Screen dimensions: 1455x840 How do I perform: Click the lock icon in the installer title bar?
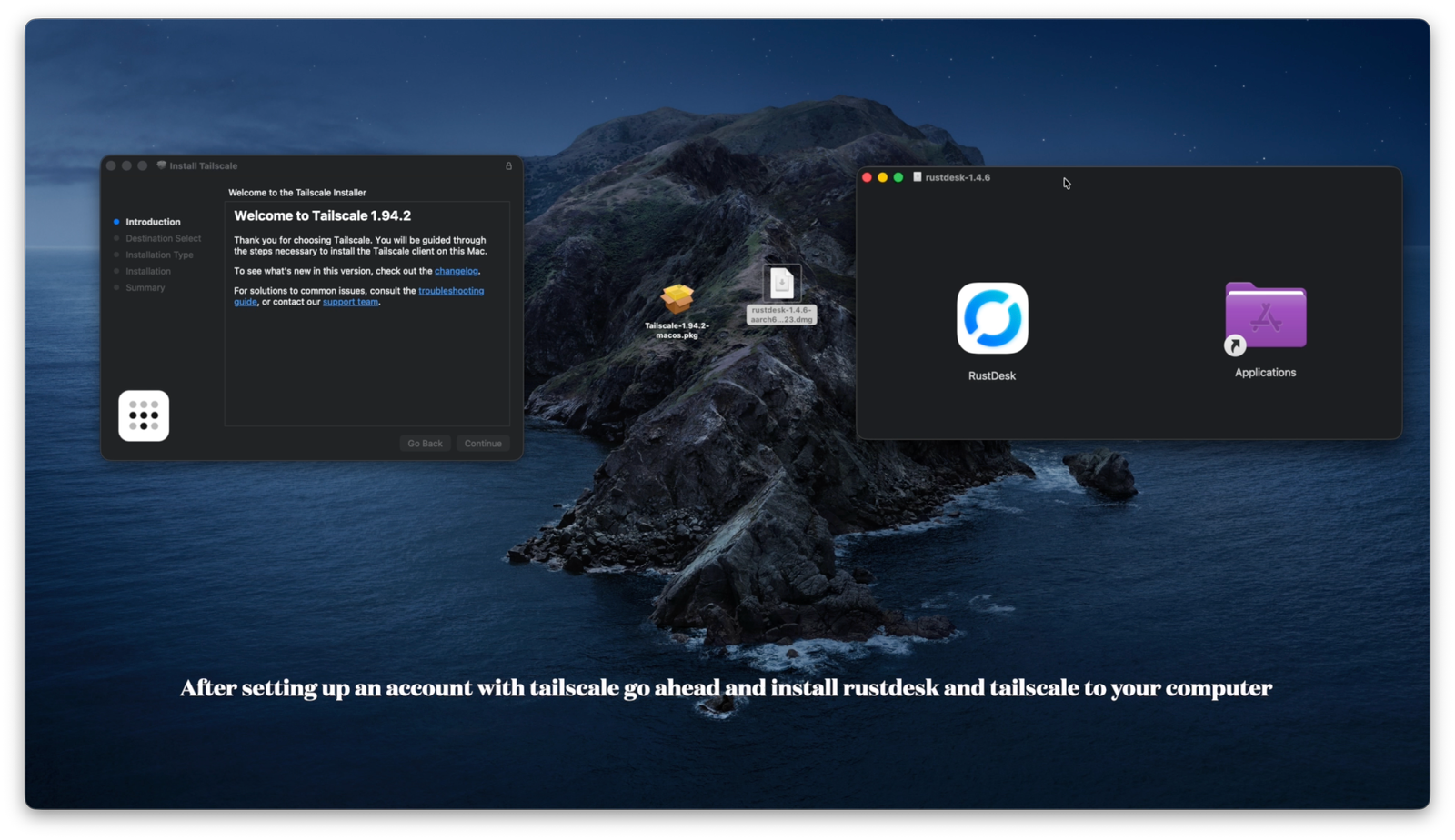508,165
